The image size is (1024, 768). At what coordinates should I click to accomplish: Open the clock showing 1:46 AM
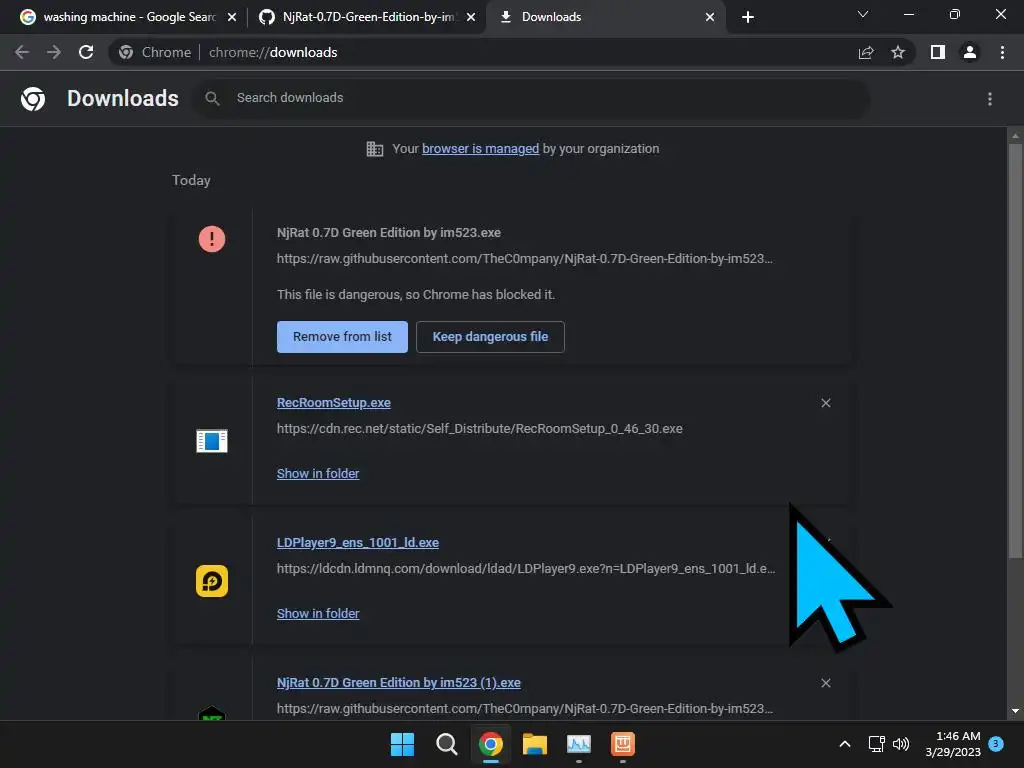pyautogui.click(x=953, y=744)
